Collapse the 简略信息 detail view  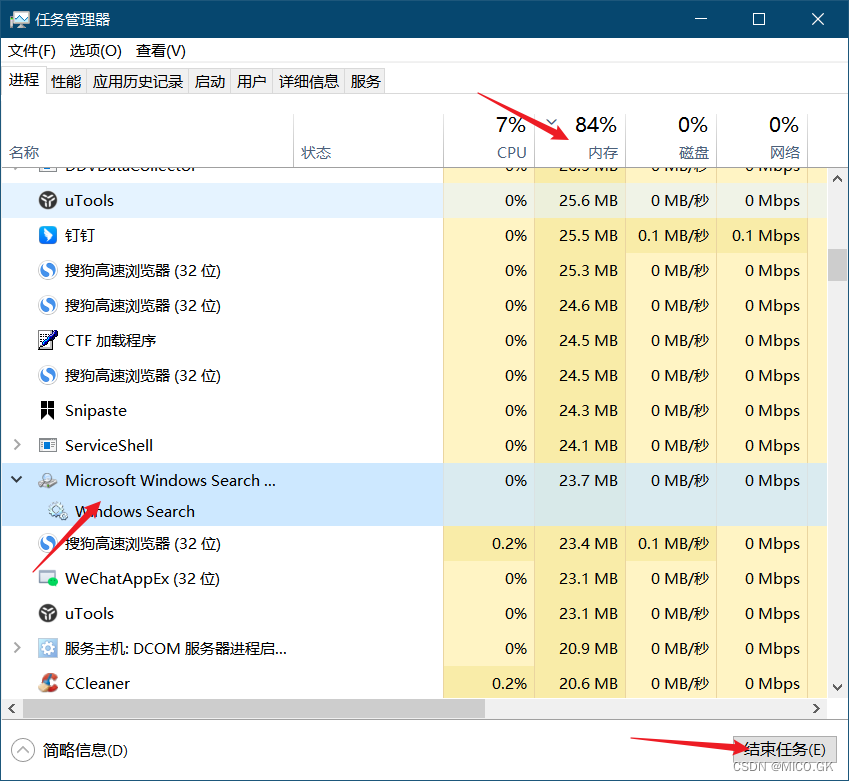pos(22,748)
